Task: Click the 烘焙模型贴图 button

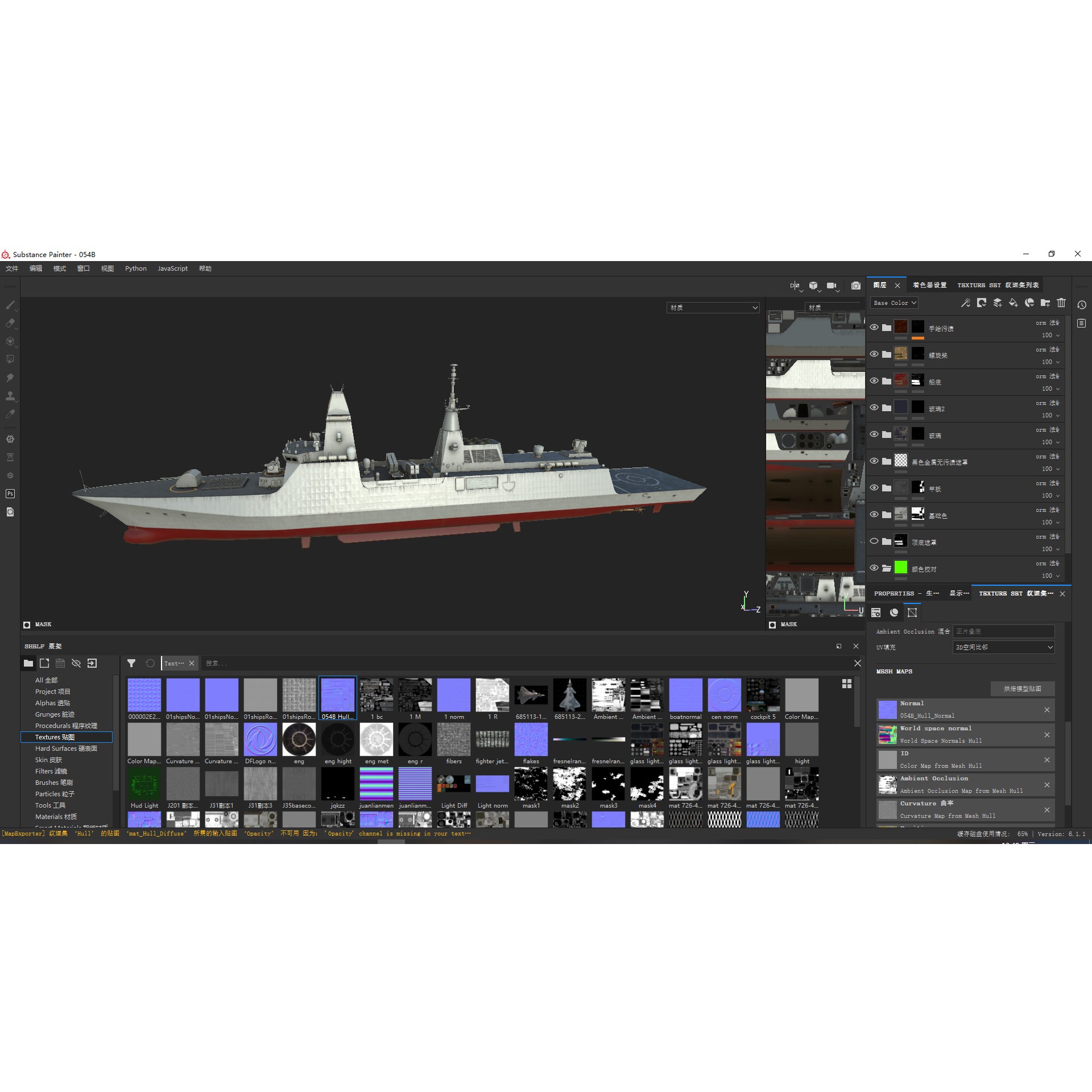Action: point(1022,688)
